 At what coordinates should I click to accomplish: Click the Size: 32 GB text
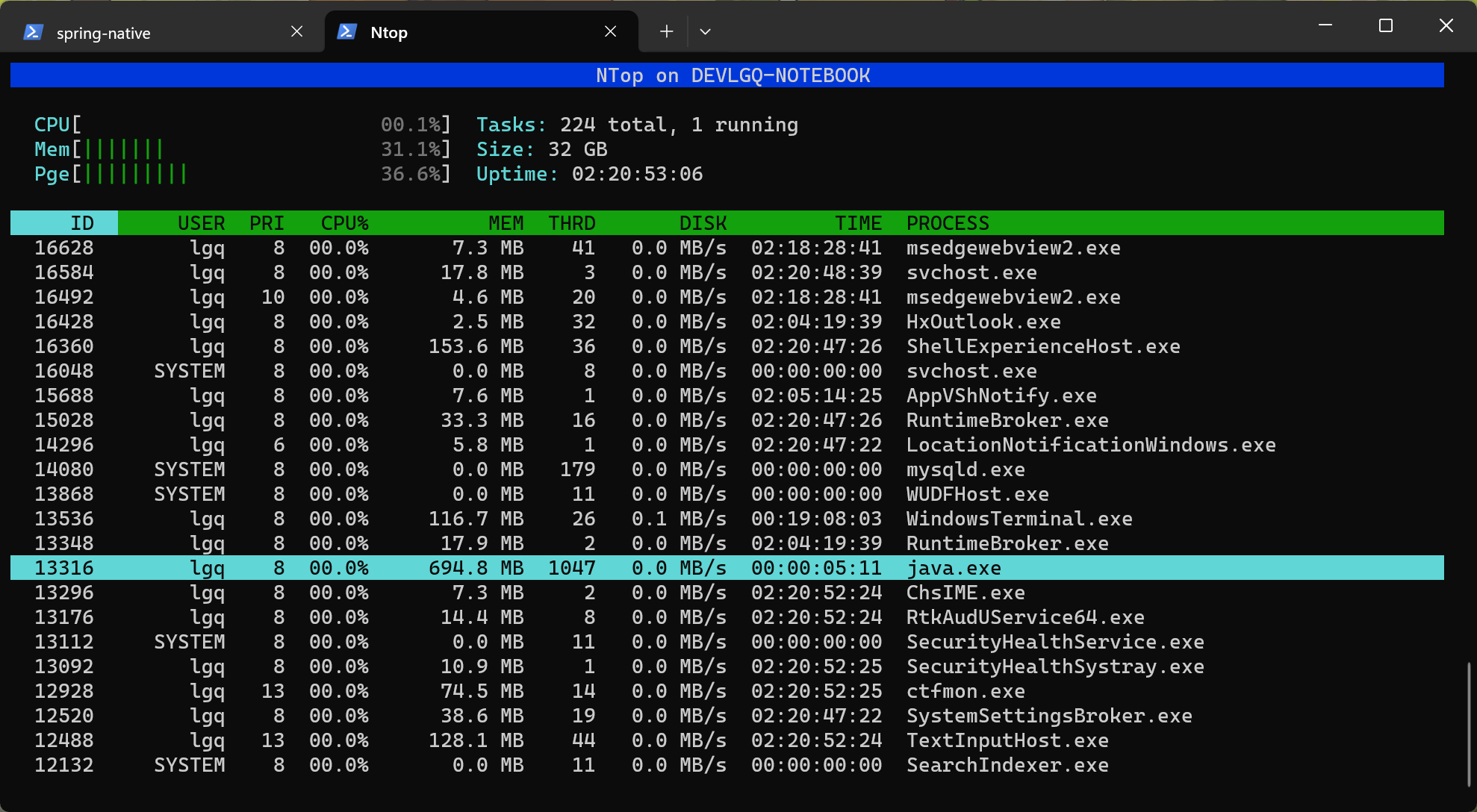pyautogui.click(x=541, y=149)
